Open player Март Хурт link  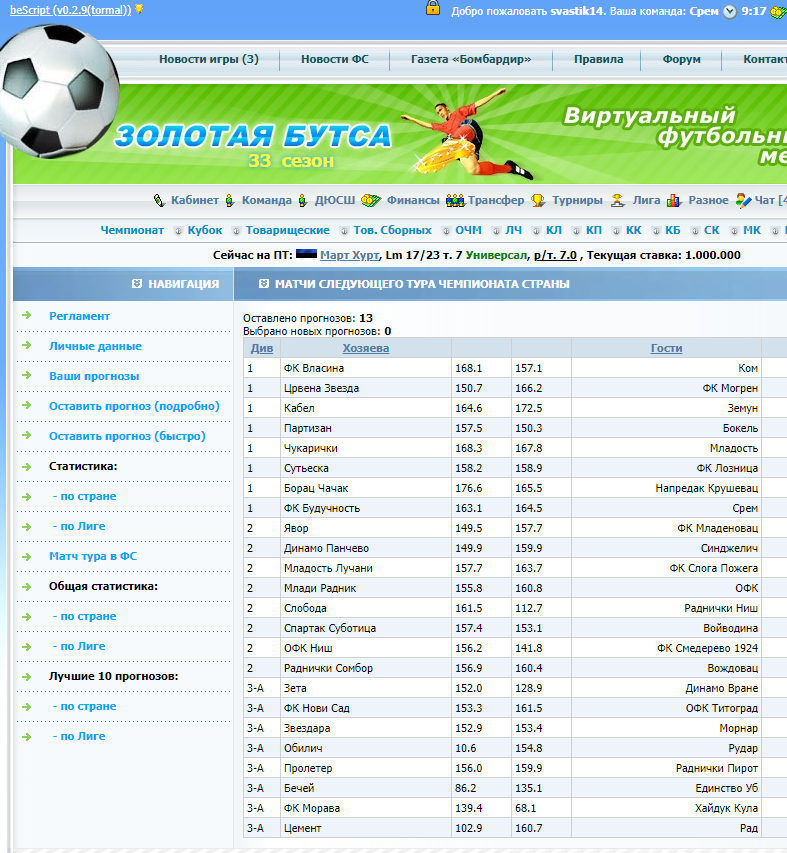(349, 255)
